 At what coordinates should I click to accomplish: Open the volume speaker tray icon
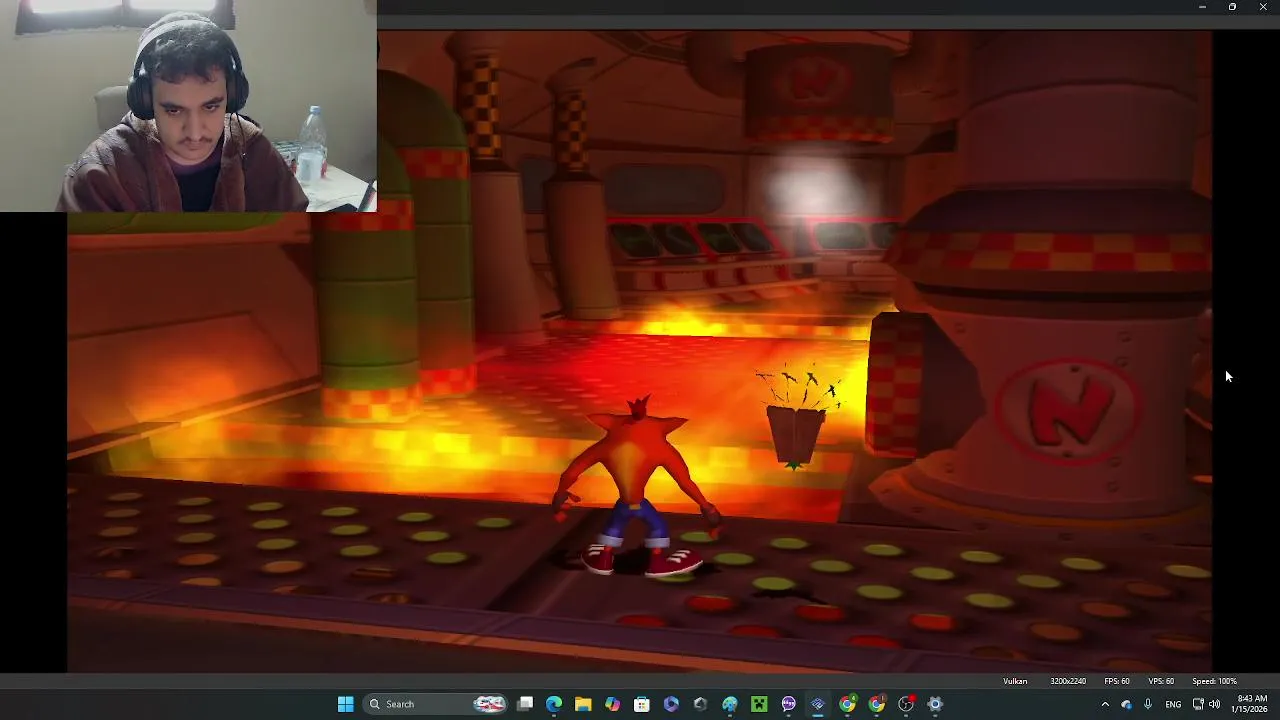point(1214,704)
